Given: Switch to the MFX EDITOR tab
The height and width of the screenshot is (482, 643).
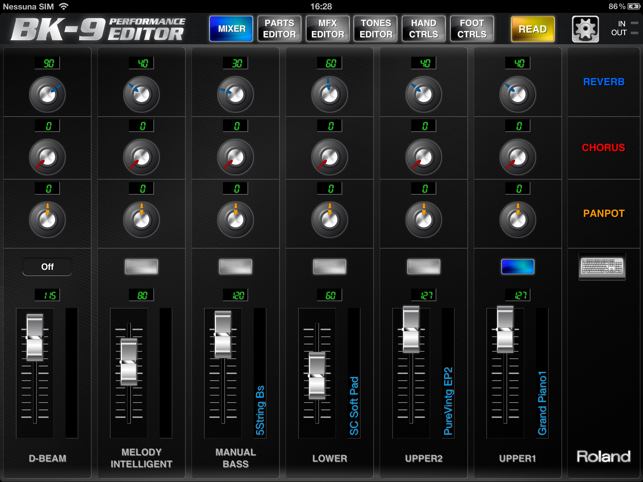Looking at the screenshot, I should click(327, 29).
